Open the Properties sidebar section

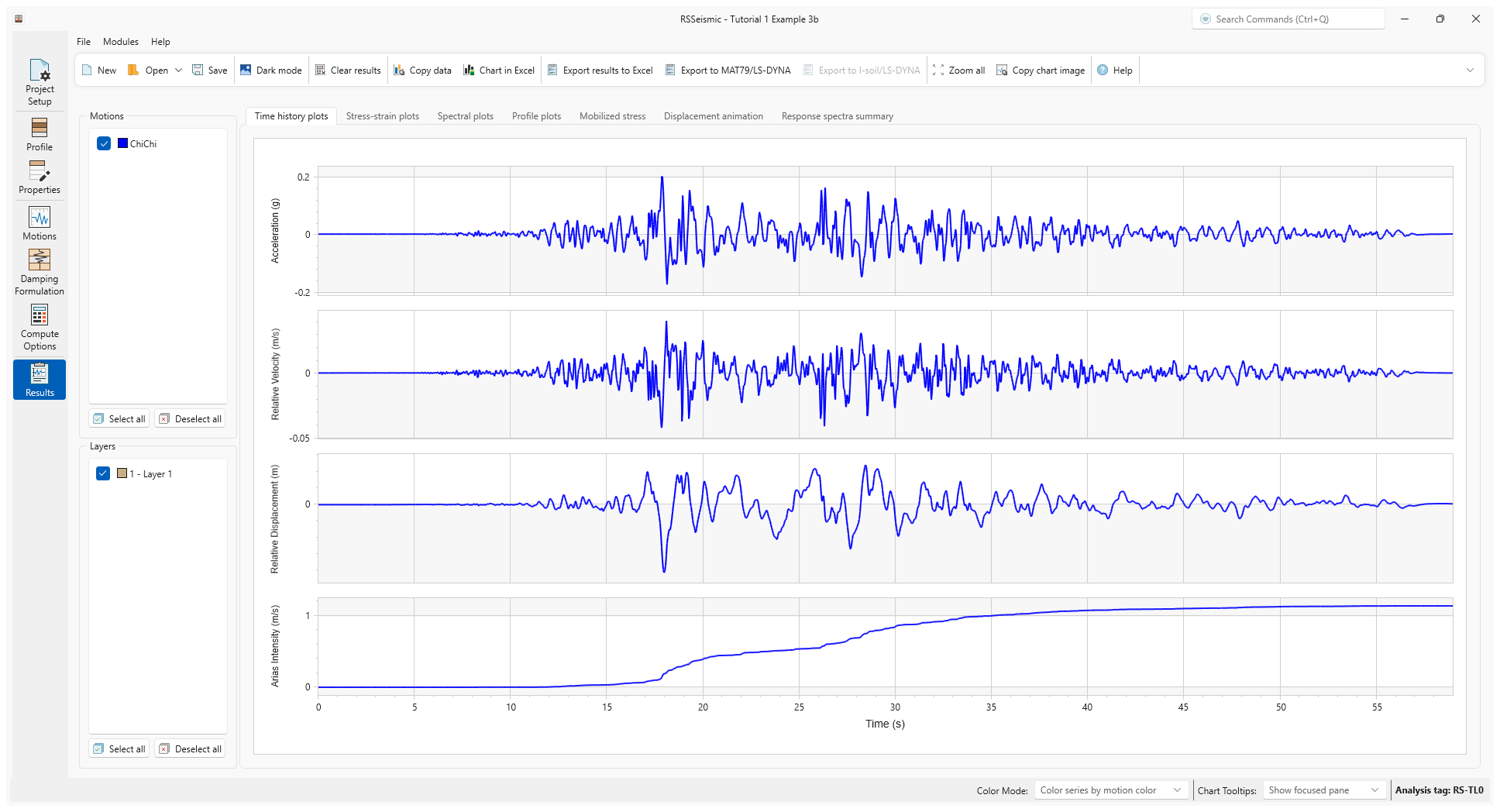pos(40,177)
